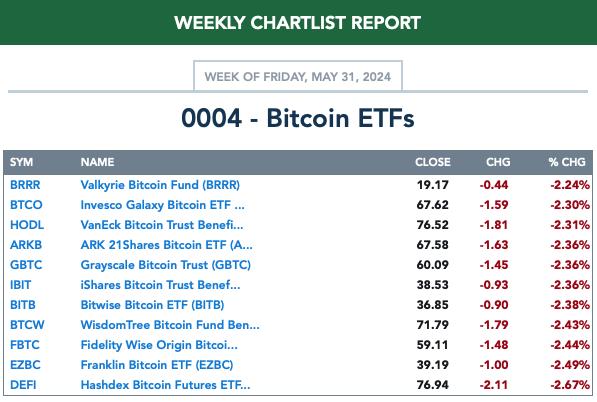Open Bitwise Bitcoin ETF (BITB) link
Viewport: 597px width, 402px height.
tap(152, 305)
